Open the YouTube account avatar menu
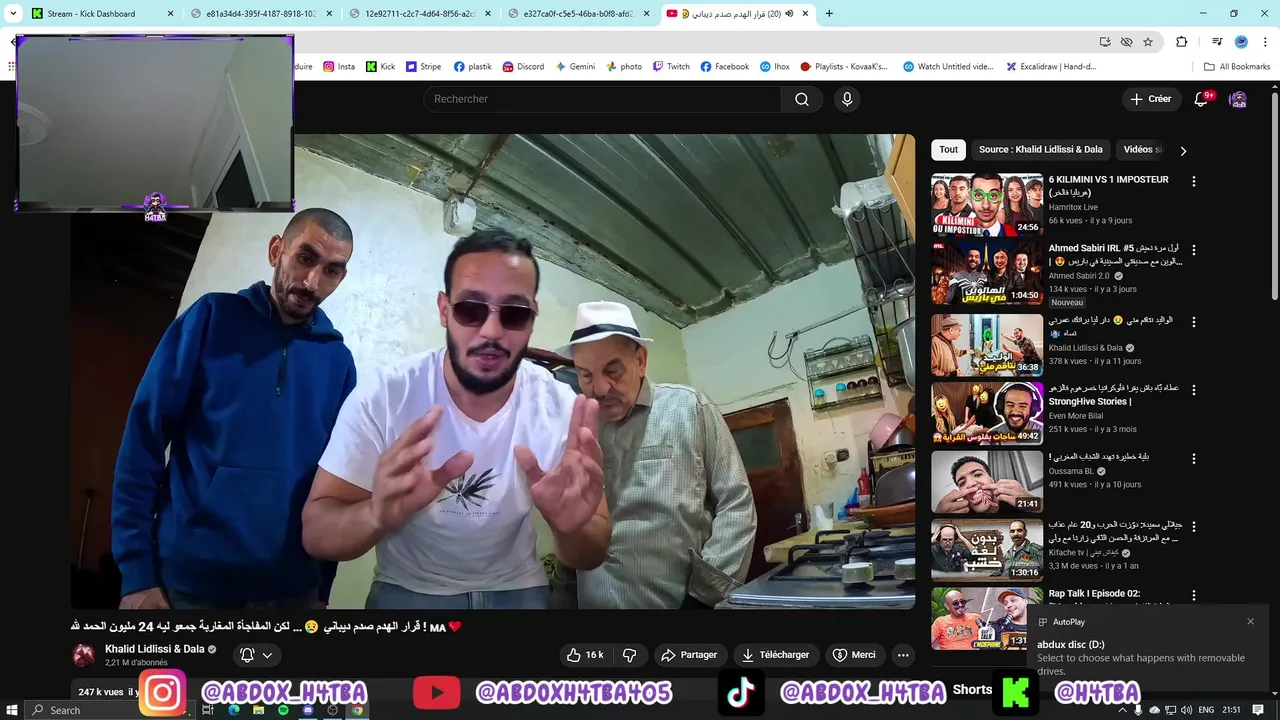This screenshot has width=1280, height=720. [x=1238, y=99]
